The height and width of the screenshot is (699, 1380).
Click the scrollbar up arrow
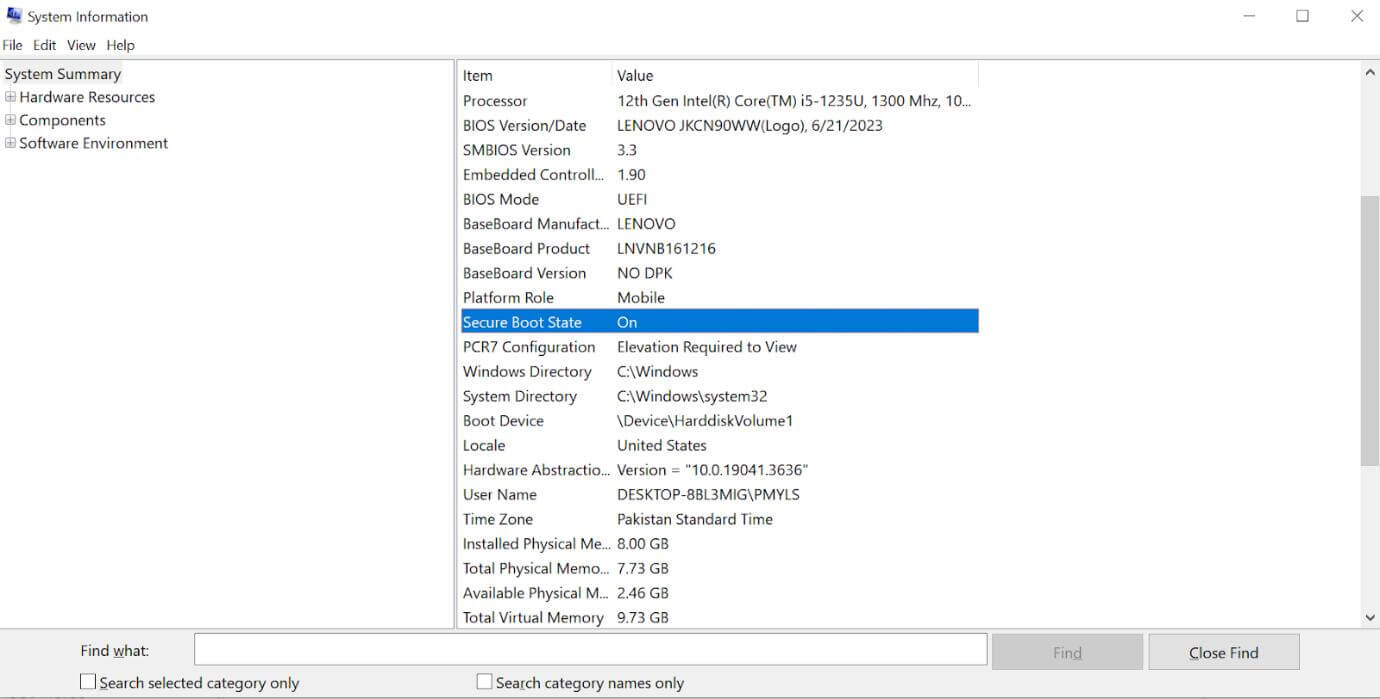tap(1370, 71)
